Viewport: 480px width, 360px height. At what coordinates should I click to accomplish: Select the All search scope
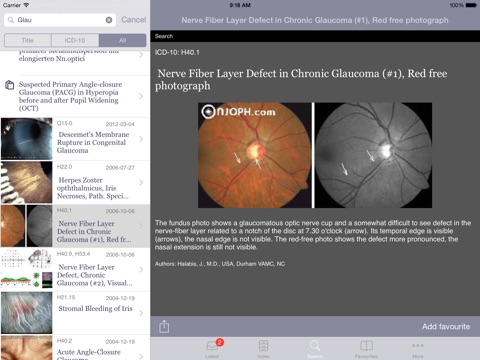pos(122,40)
